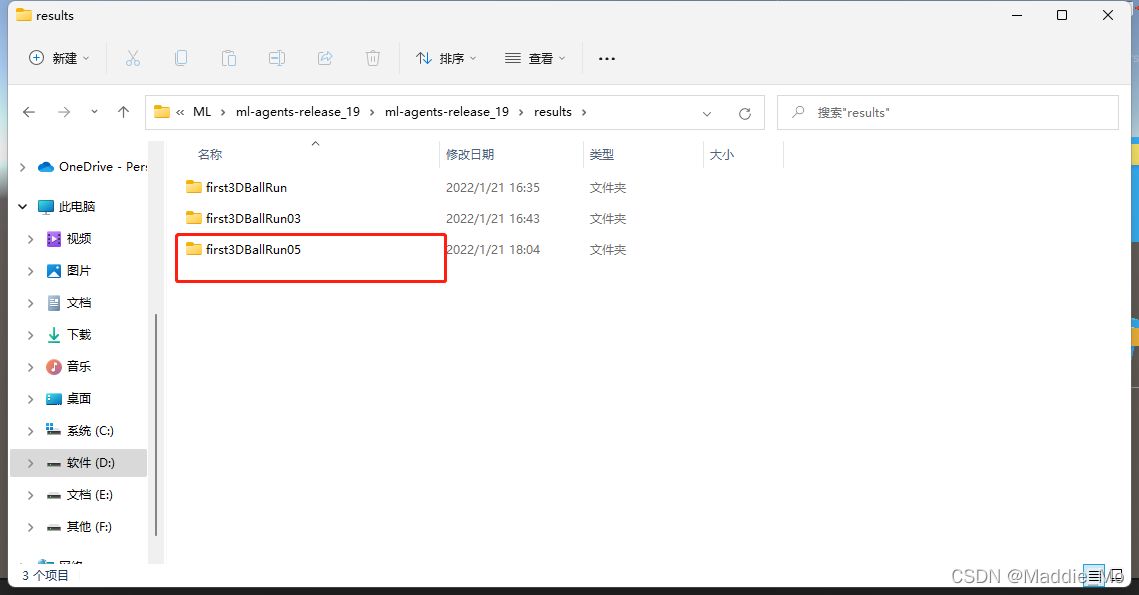
Task: Select 软件 (D:) drive in sidebar
Action: tap(90, 463)
